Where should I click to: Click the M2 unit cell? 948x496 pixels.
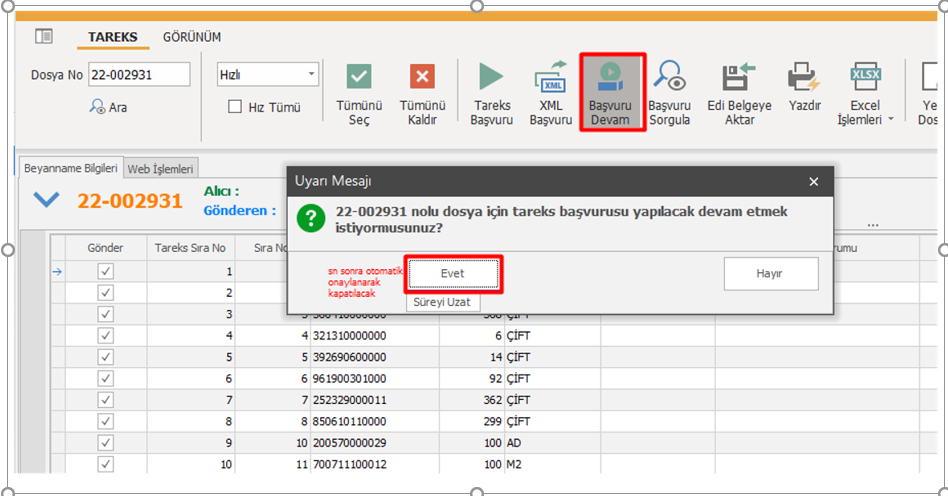coord(553,465)
